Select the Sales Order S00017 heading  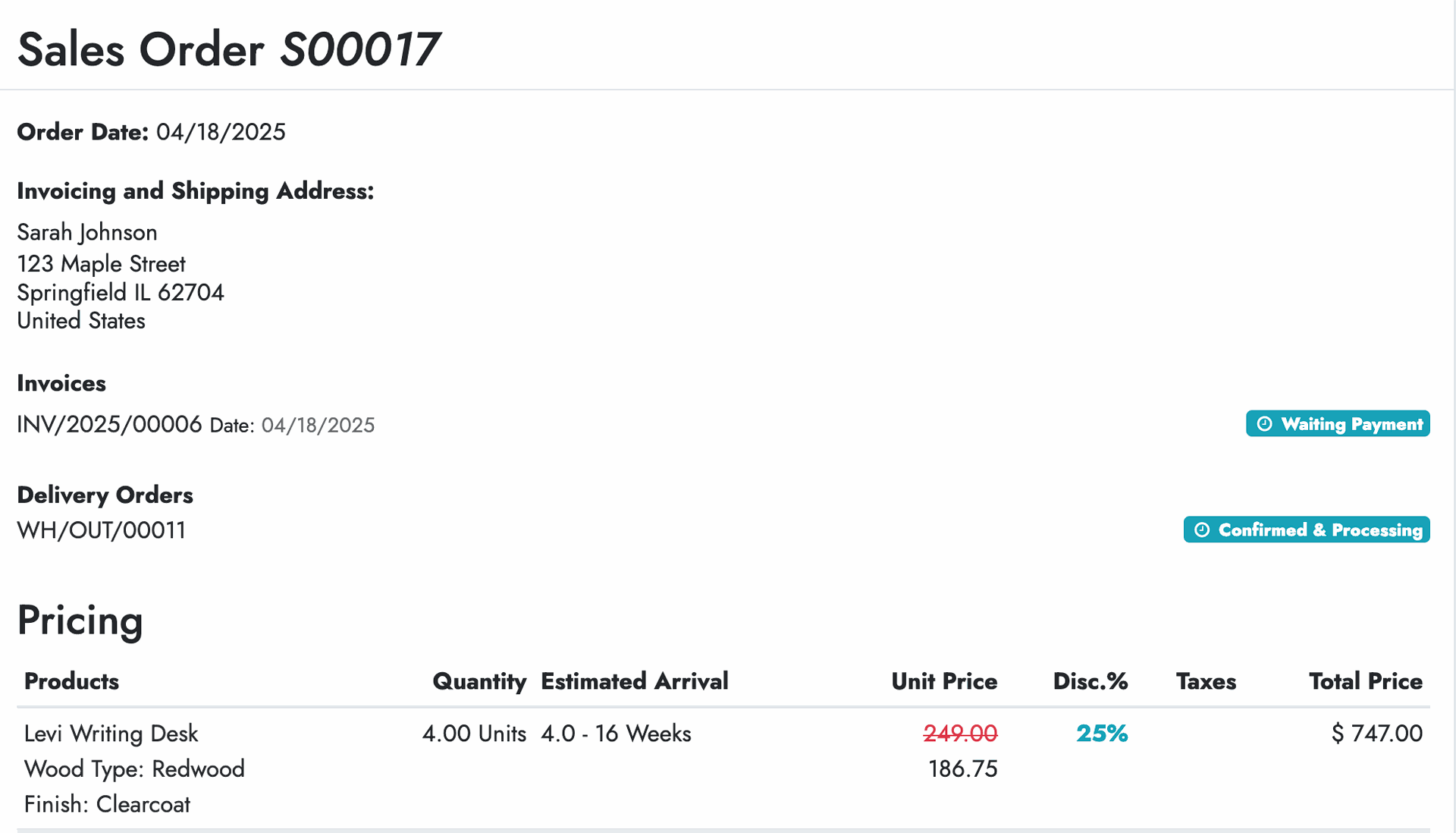(228, 50)
